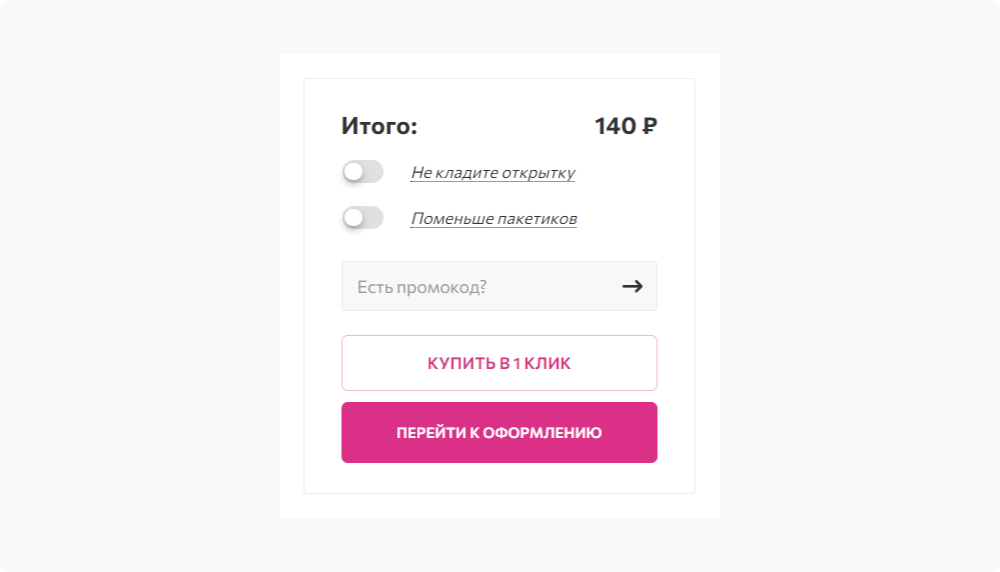1000x572 pixels.
Task: Click the second toggle's white knob
Action: point(353,218)
